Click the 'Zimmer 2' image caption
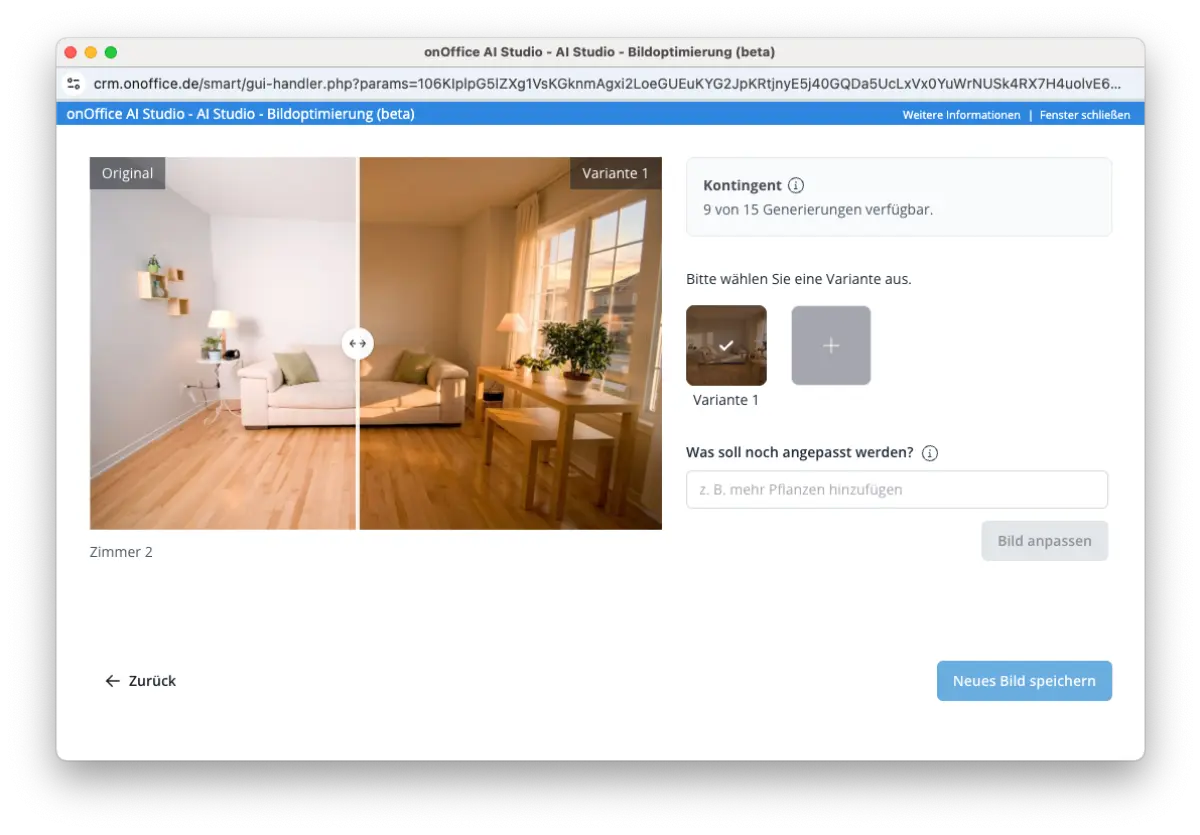This screenshot has height=835, width=1200. click(121, 552)
